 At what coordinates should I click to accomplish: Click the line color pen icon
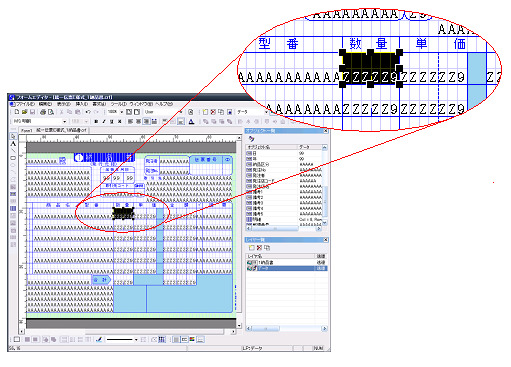click(x=99, y=339)
